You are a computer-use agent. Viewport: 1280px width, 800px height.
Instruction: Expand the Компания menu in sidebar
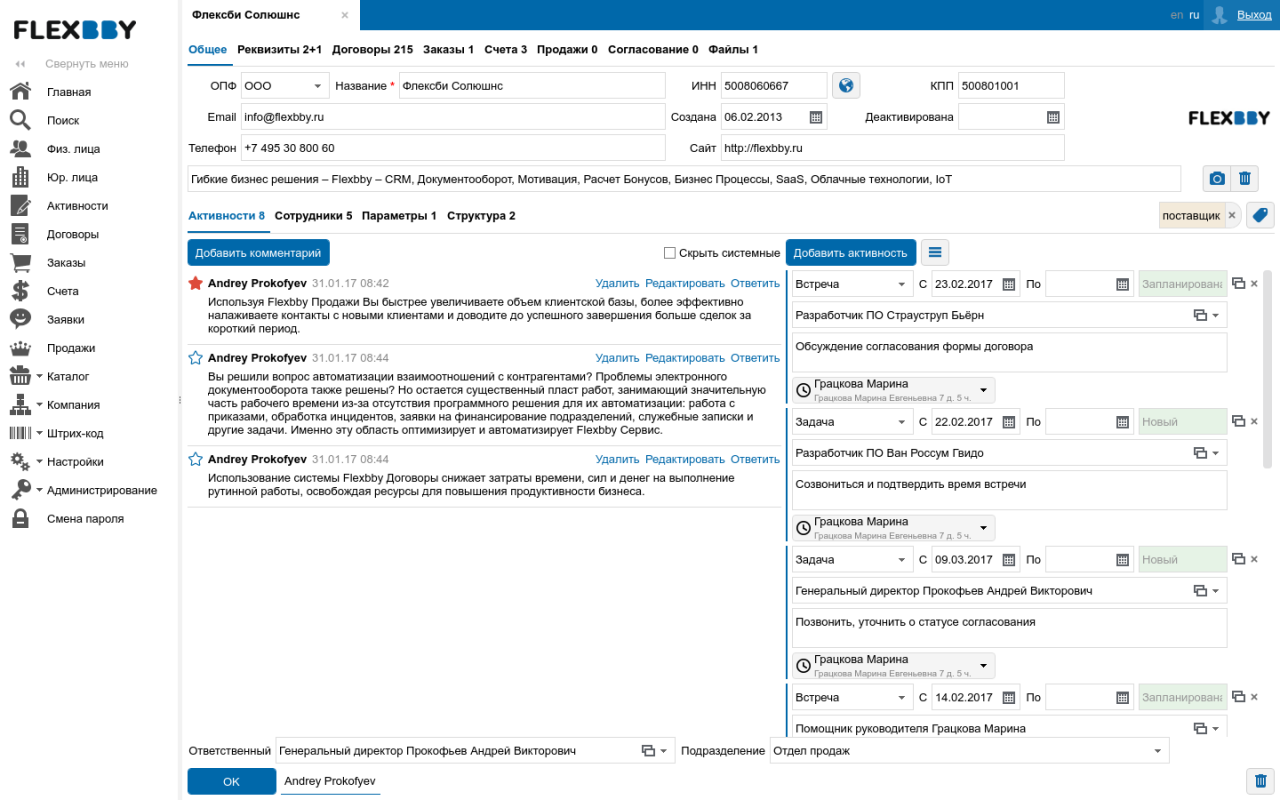pos(38,405)
